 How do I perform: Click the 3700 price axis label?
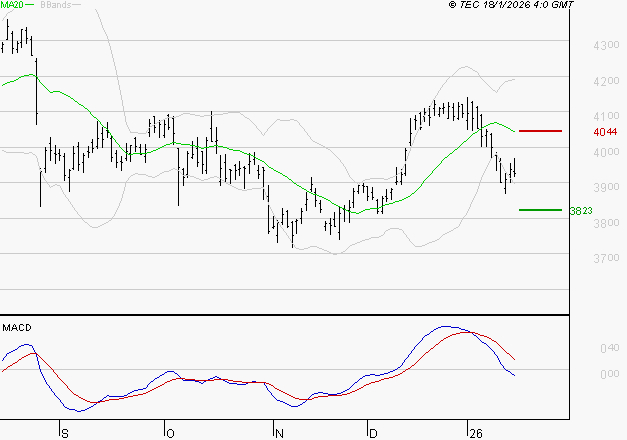606,258
